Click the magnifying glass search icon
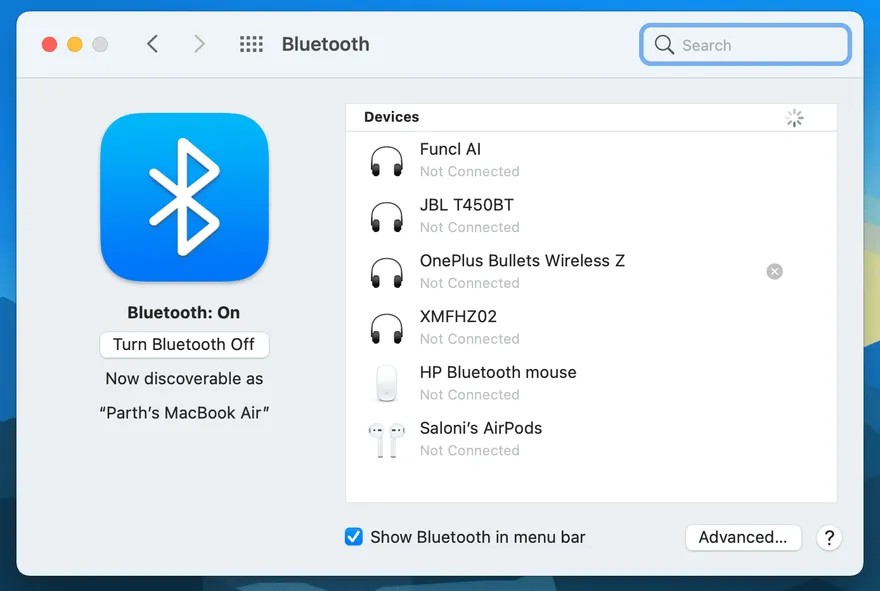The image size is (880, 591). pos(664,45)
